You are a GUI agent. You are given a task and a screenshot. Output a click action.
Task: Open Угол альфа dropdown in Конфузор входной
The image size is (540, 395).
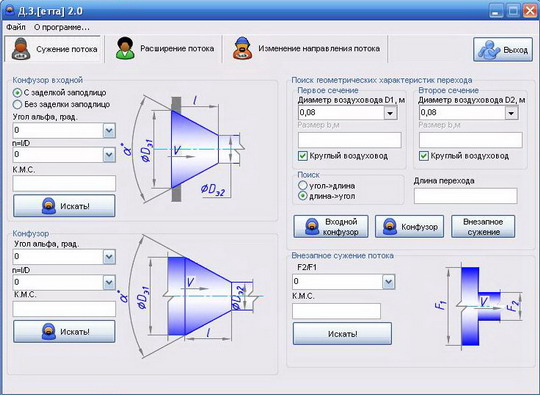pyautogui.click(x=109, y=131)
